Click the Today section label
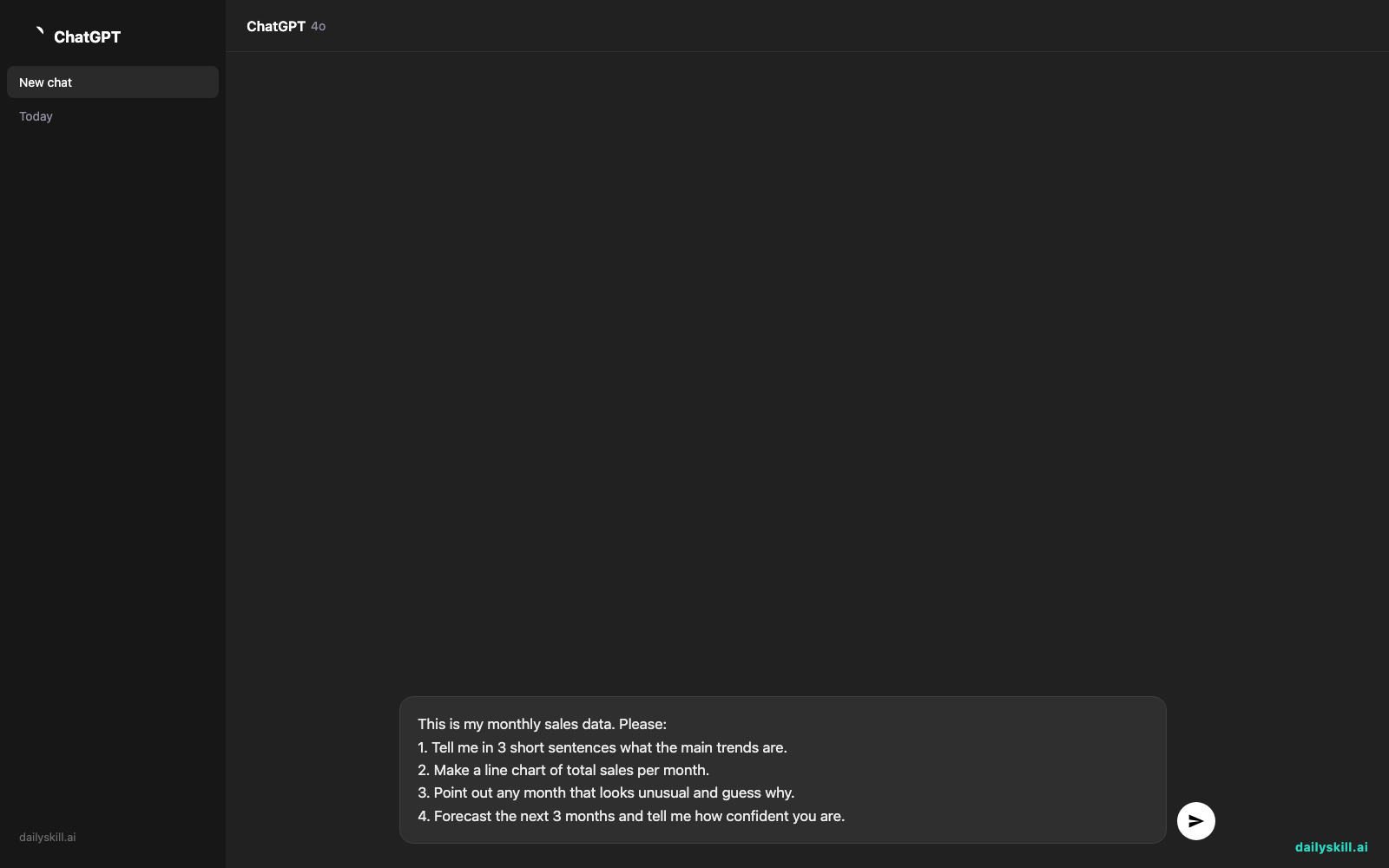 (36, 116)
